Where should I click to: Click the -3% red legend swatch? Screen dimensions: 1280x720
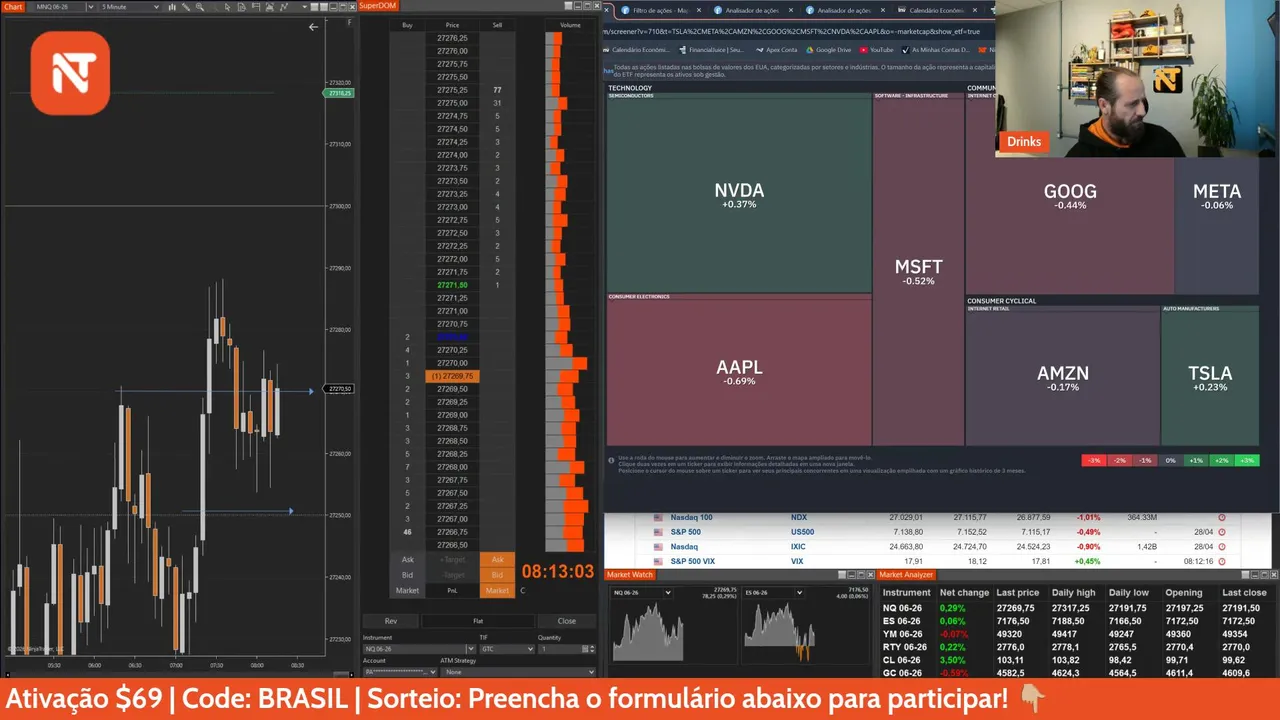click(1094, 461)
